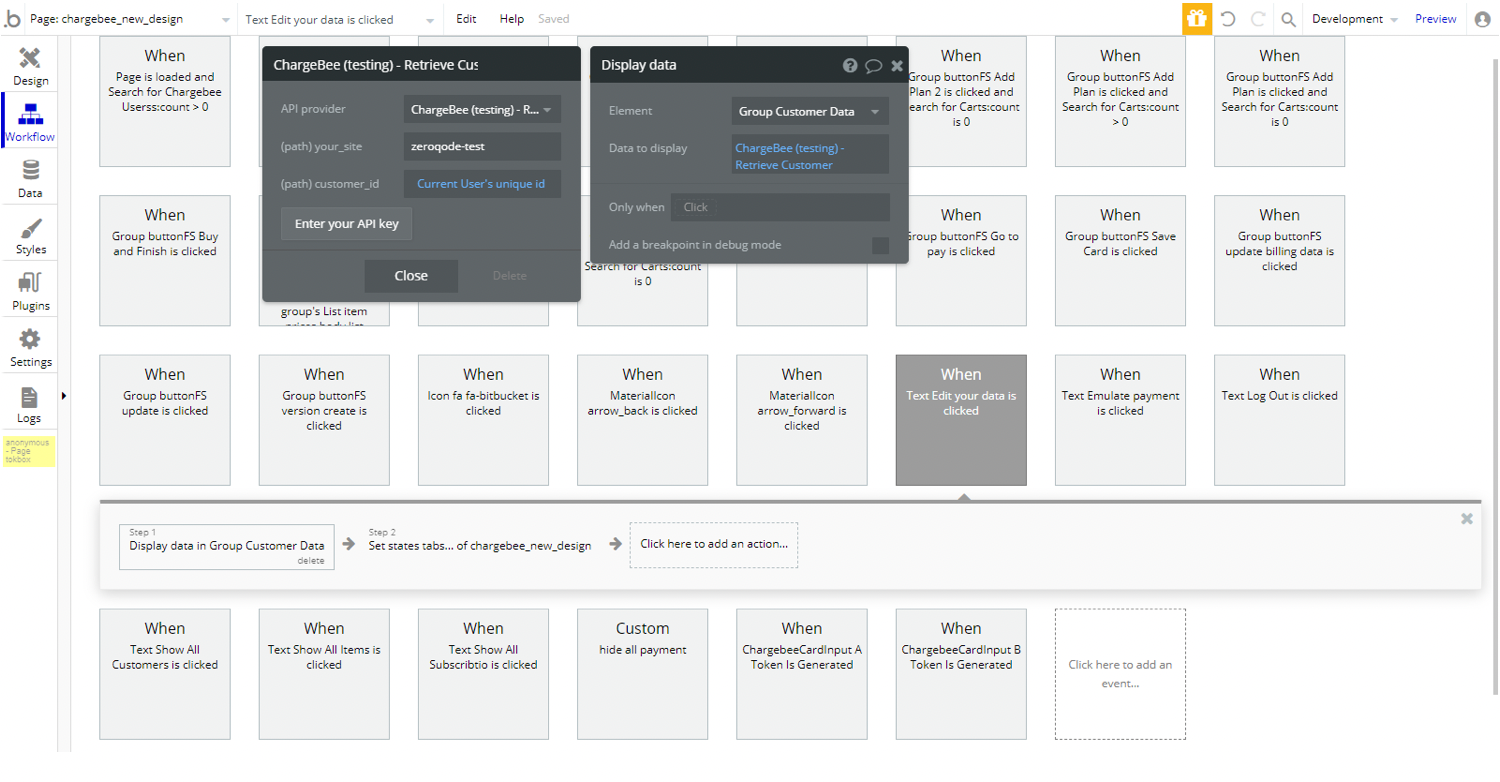Click Enter your API key button
Viewport: 1500px width, 782px height.
click(346, 223)
